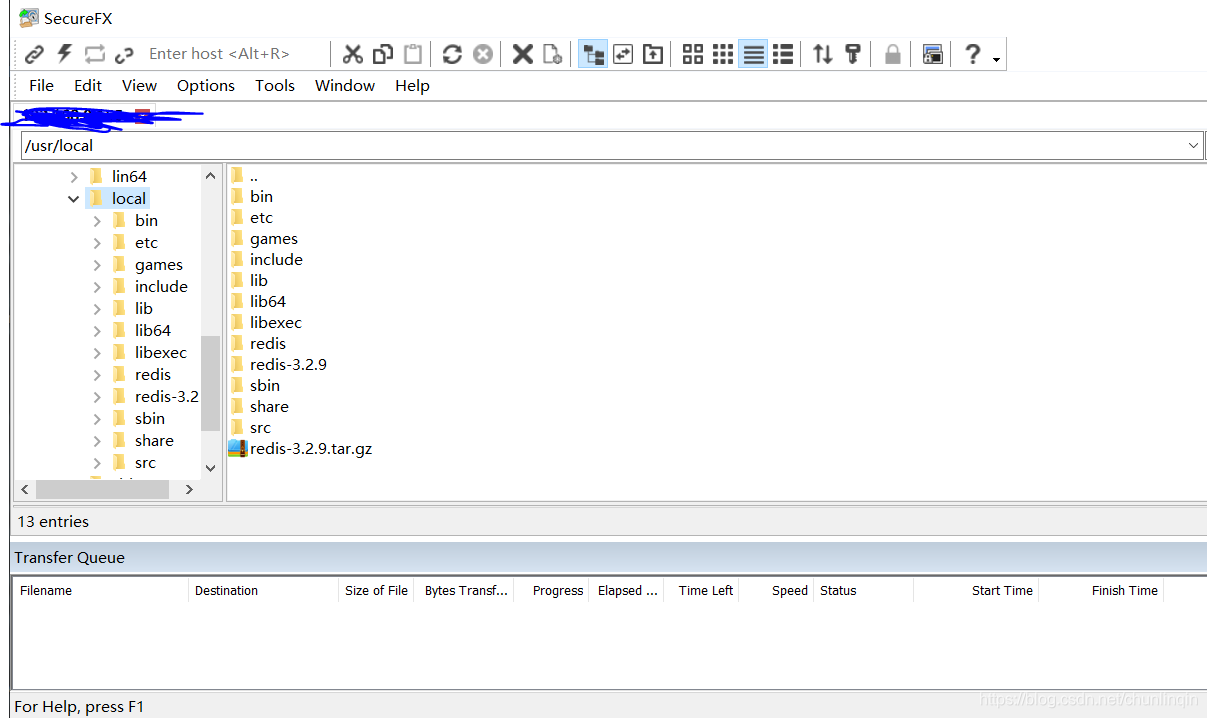The width and height of the screenshot is (1207, 718).
Task: Click the Reconnect icon in toolbar
Action: (94, 54)
